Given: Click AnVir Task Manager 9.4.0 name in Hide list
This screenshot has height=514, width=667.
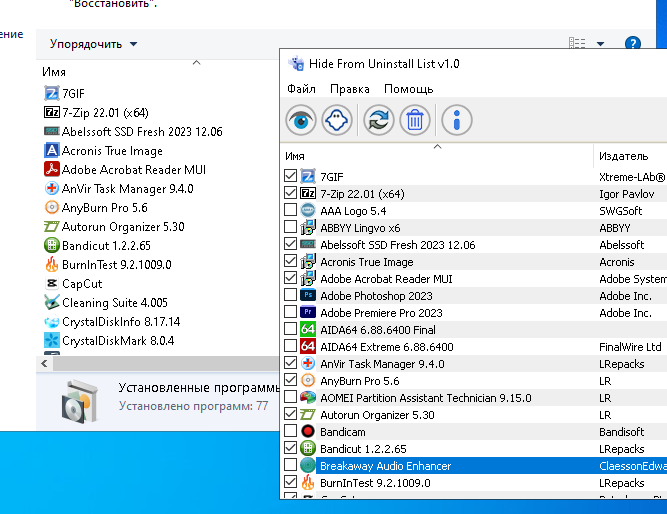Looking at the screenshot, I should click(x=382, y=364).
